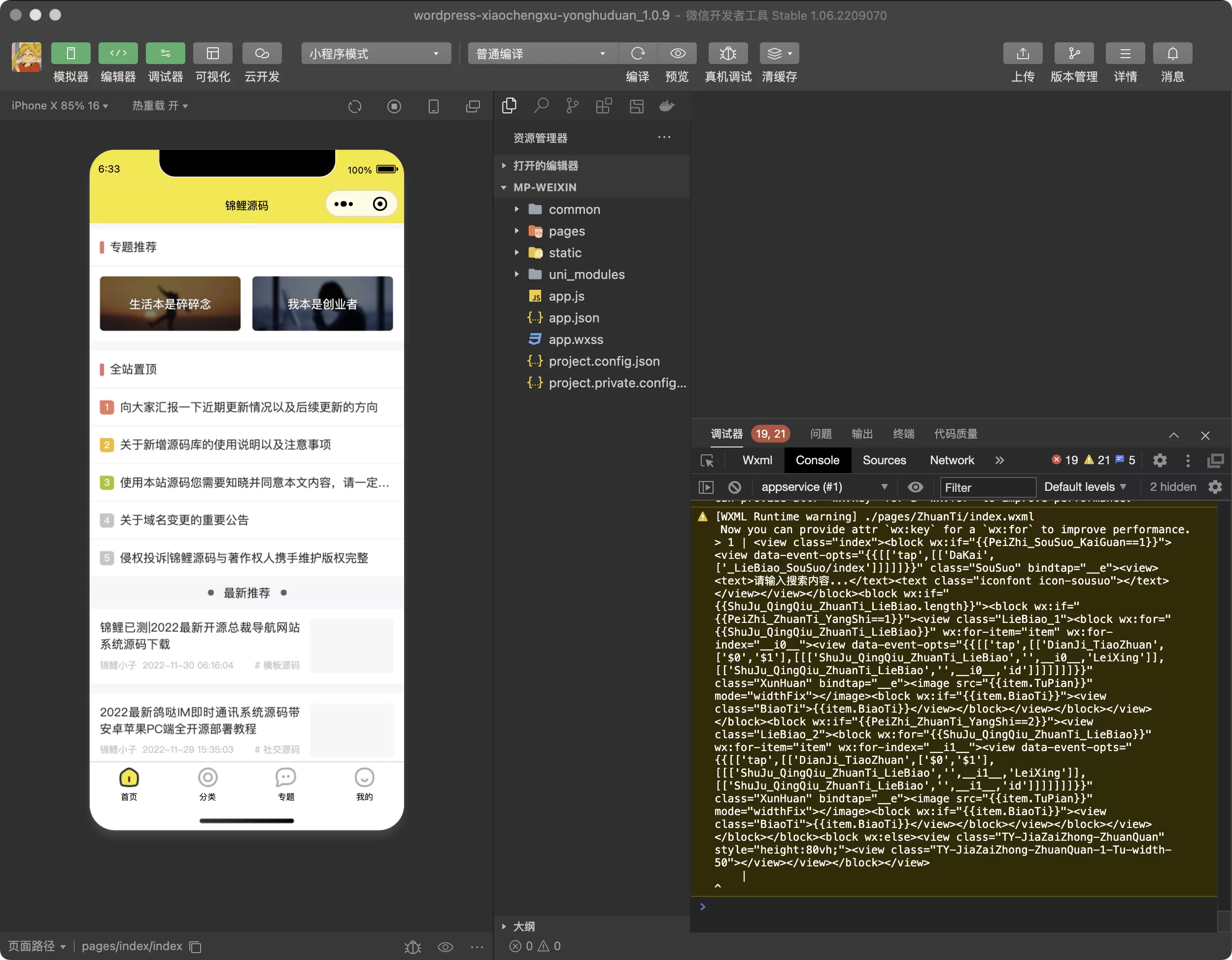Image resolution: width=1232 pixels, height=960 pixels.
Task: Open the messages (消息) bell icon
Action: coord(1173,54)
